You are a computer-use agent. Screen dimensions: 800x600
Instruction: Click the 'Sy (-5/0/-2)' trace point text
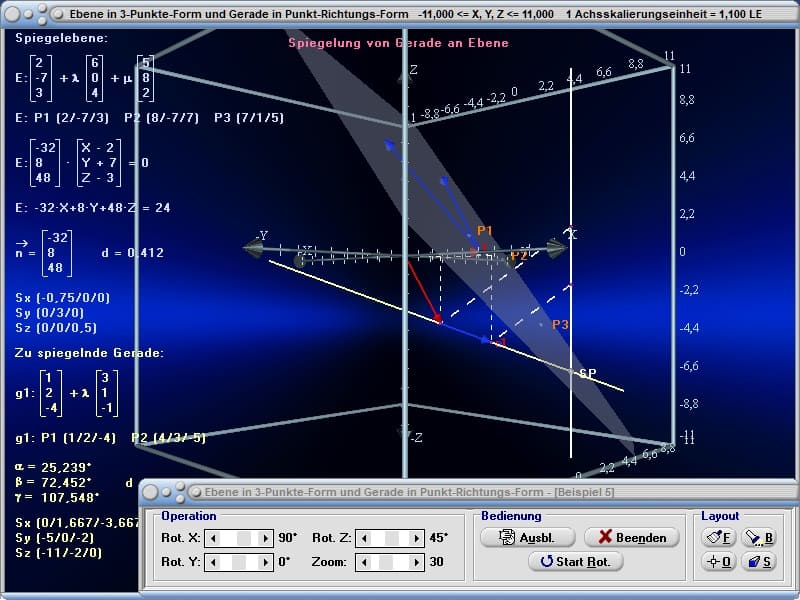tap(54, 537)
